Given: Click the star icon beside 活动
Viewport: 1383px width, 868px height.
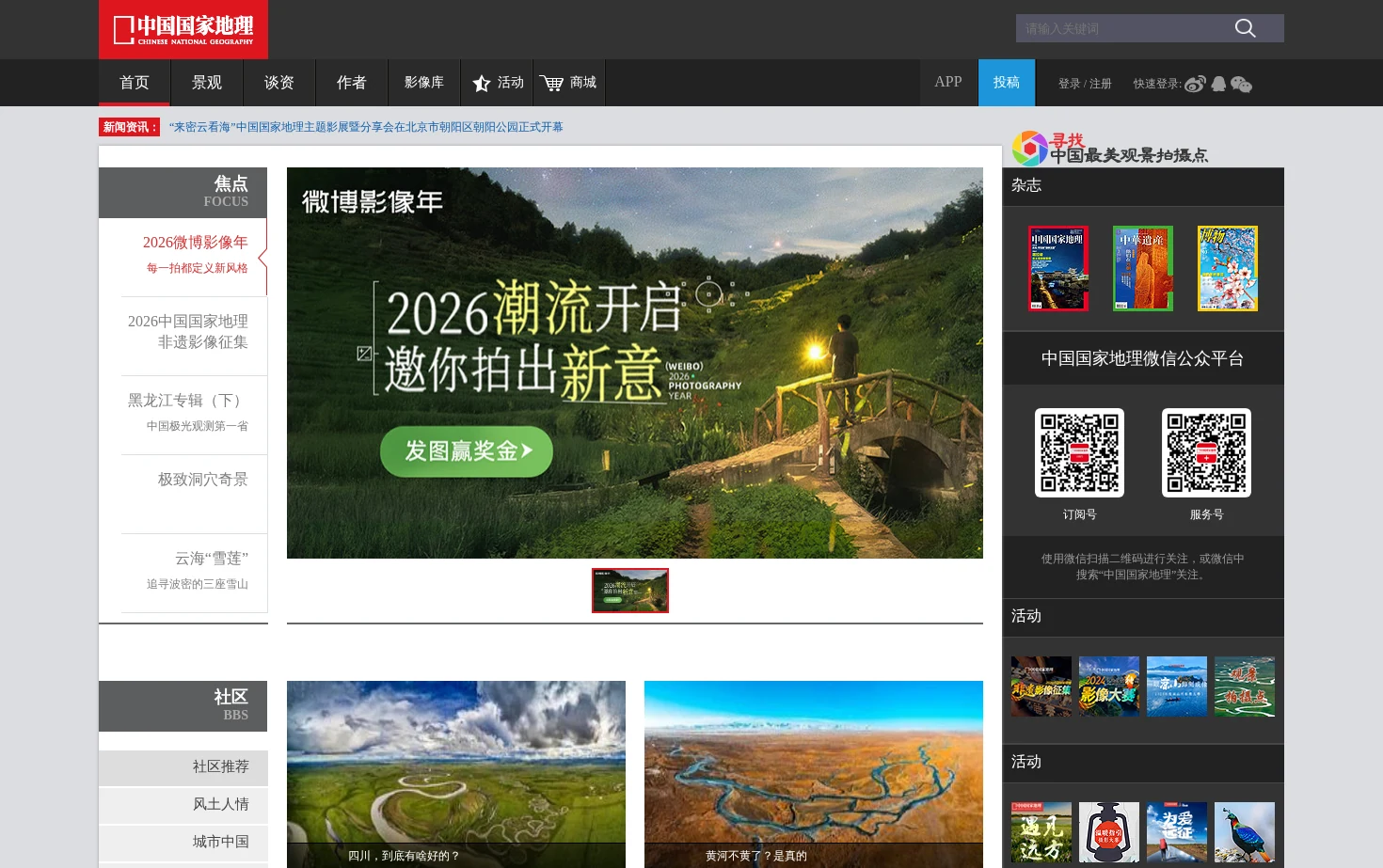Looking at the screenshot, I should point(482,84).
